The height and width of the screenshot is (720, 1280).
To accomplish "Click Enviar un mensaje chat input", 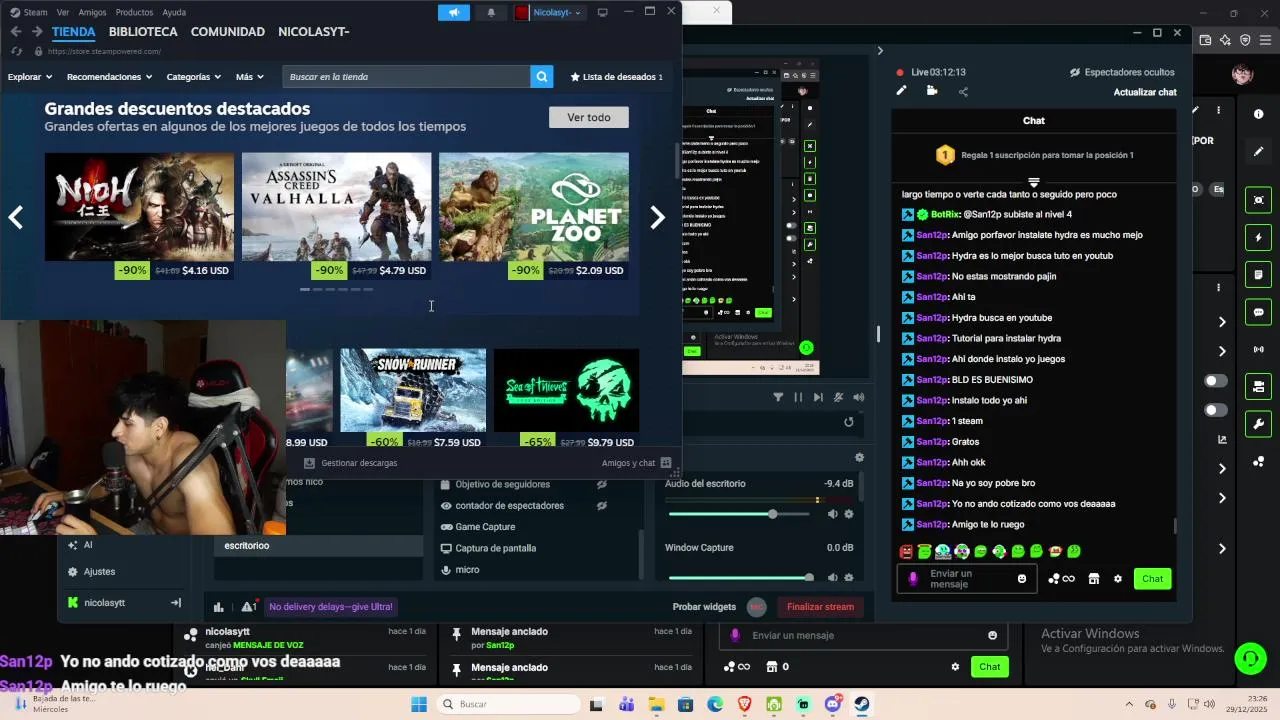I will point(965,579).
